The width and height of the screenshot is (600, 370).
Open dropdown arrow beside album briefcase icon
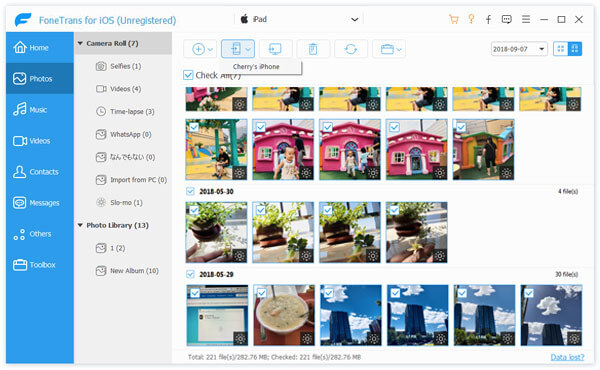coord(399,50)
